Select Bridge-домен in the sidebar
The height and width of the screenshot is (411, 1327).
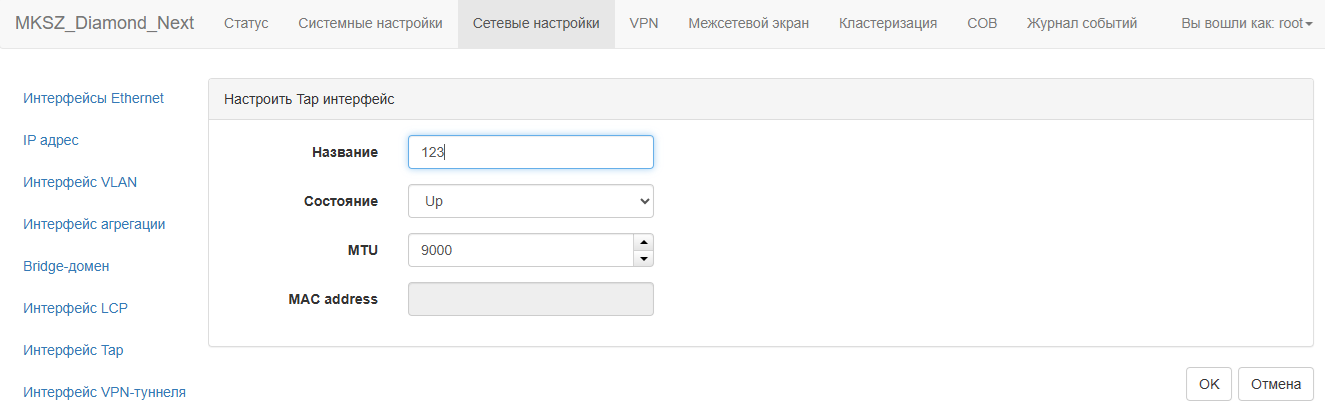pos(66,266)
